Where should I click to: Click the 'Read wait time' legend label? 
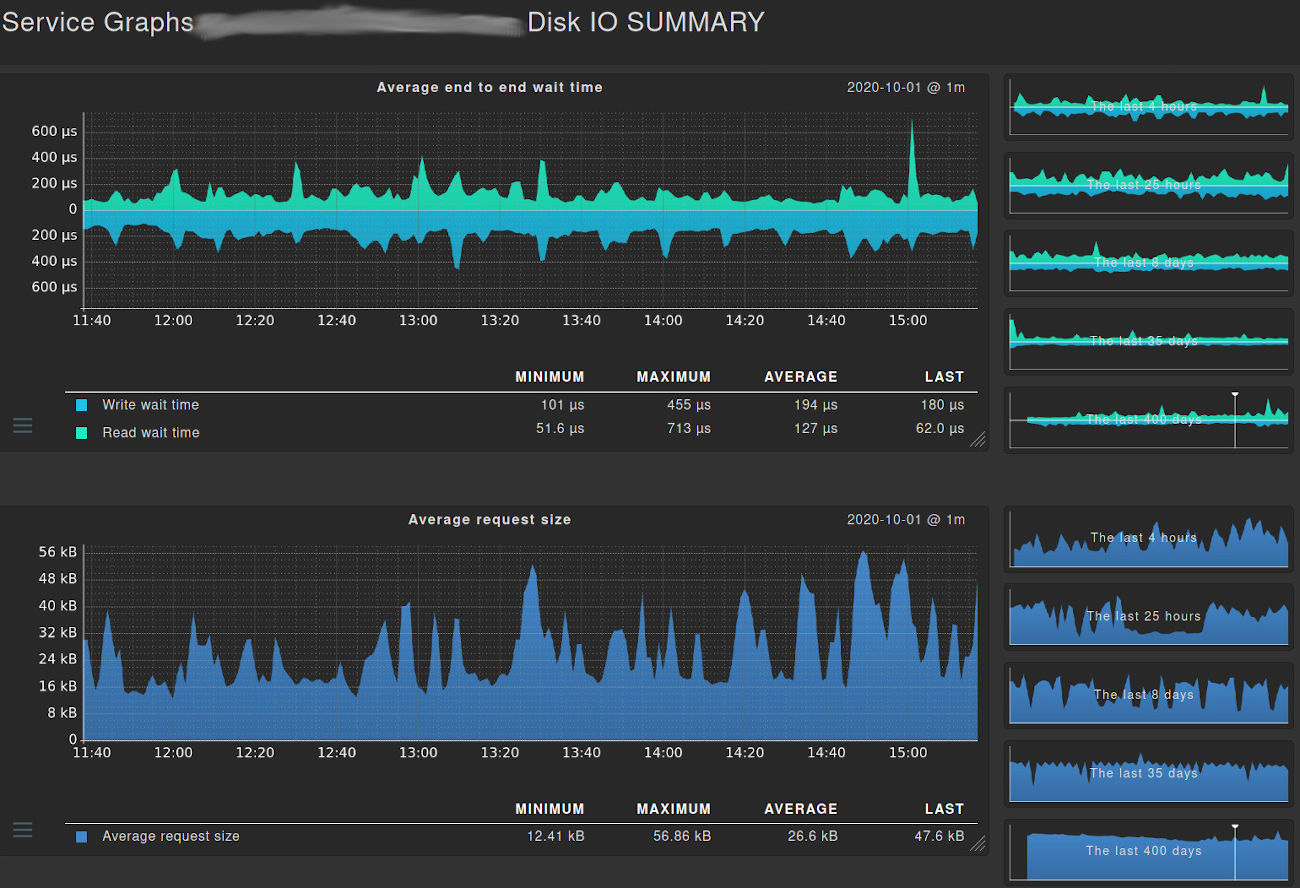coord(151,433)
